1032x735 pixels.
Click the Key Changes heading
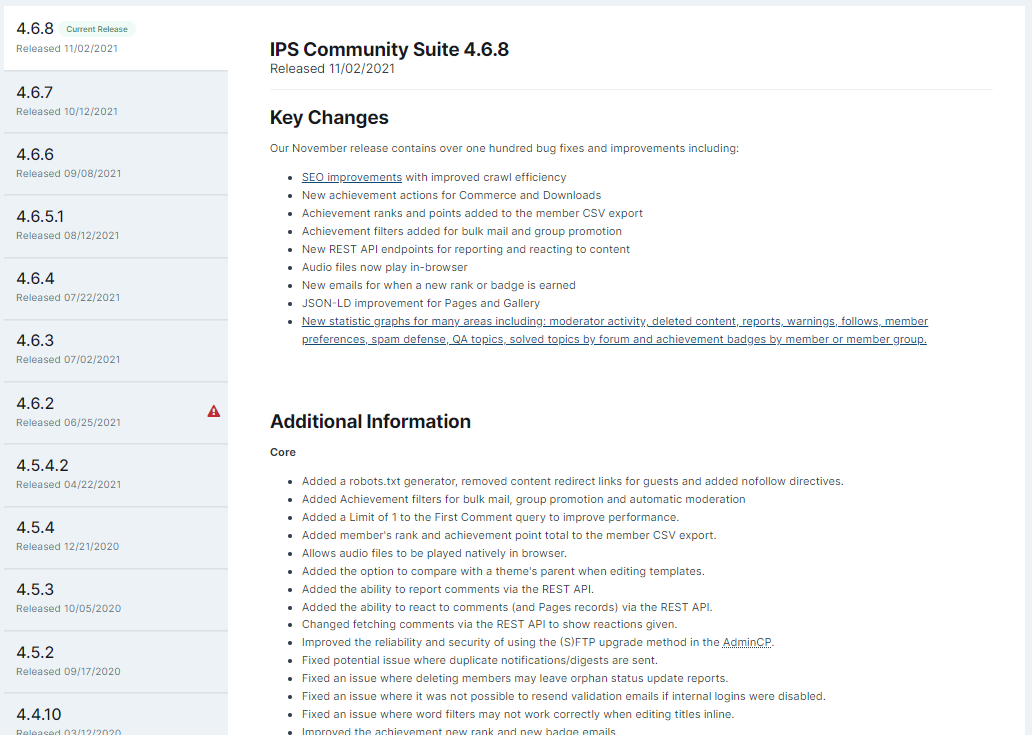coord(329,117)
